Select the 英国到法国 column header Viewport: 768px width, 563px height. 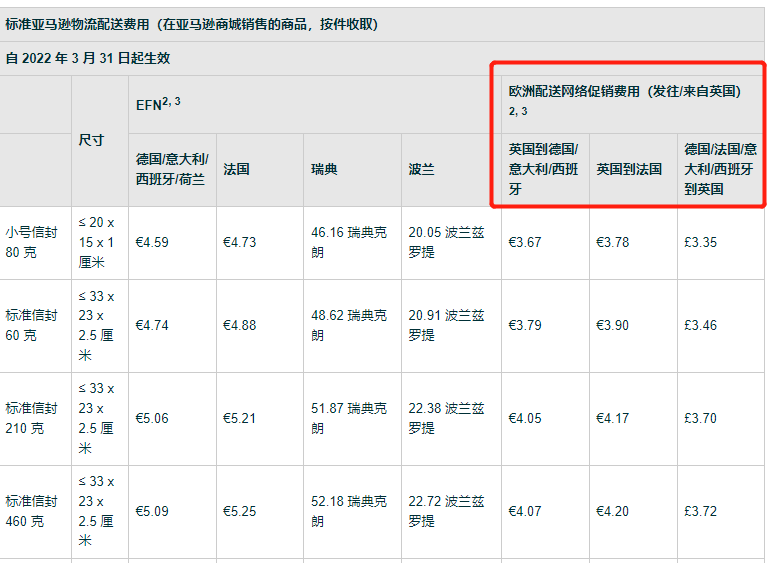[629, 169]
